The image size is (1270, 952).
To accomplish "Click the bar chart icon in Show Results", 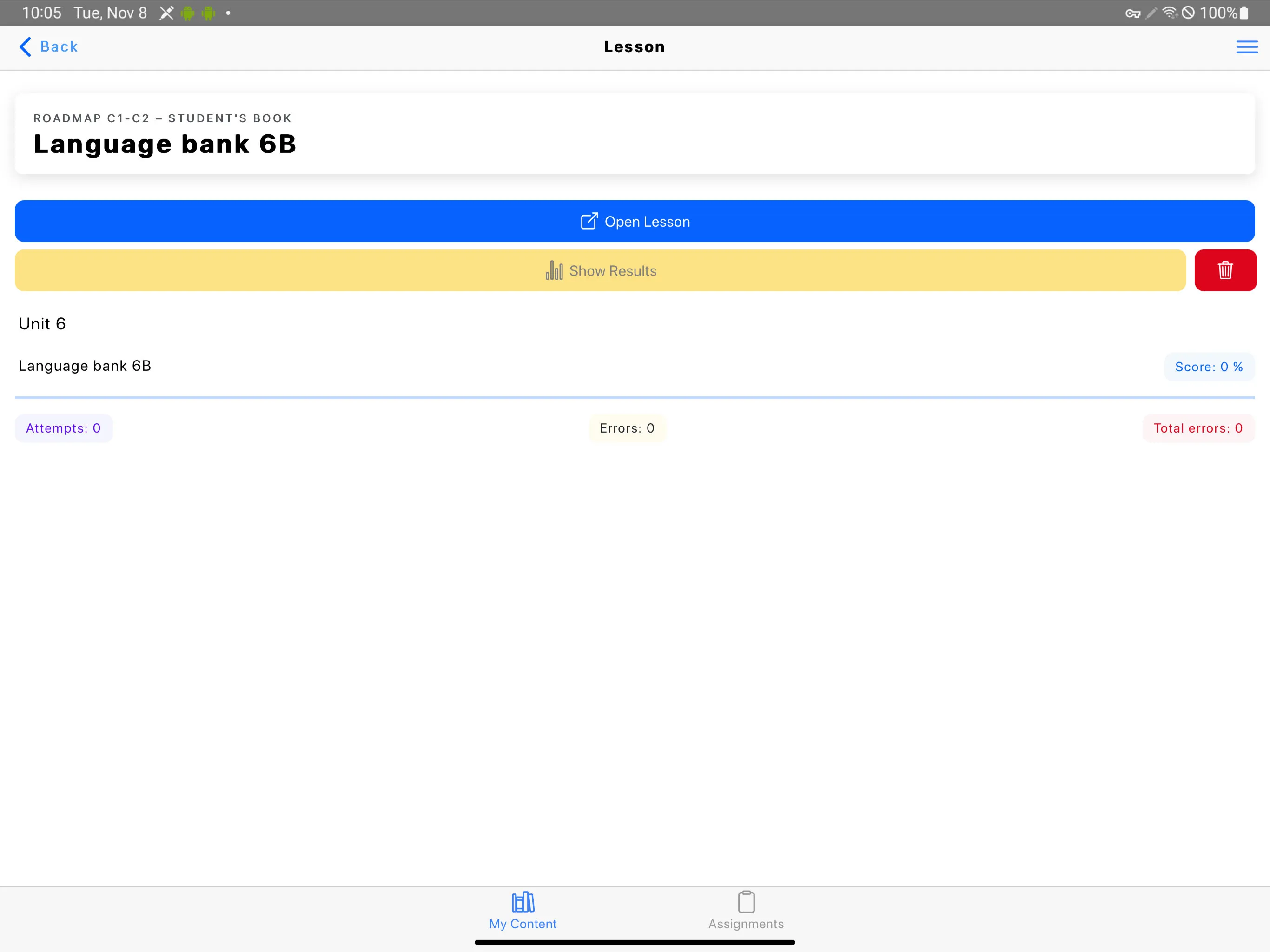I will tap(554, 270).
